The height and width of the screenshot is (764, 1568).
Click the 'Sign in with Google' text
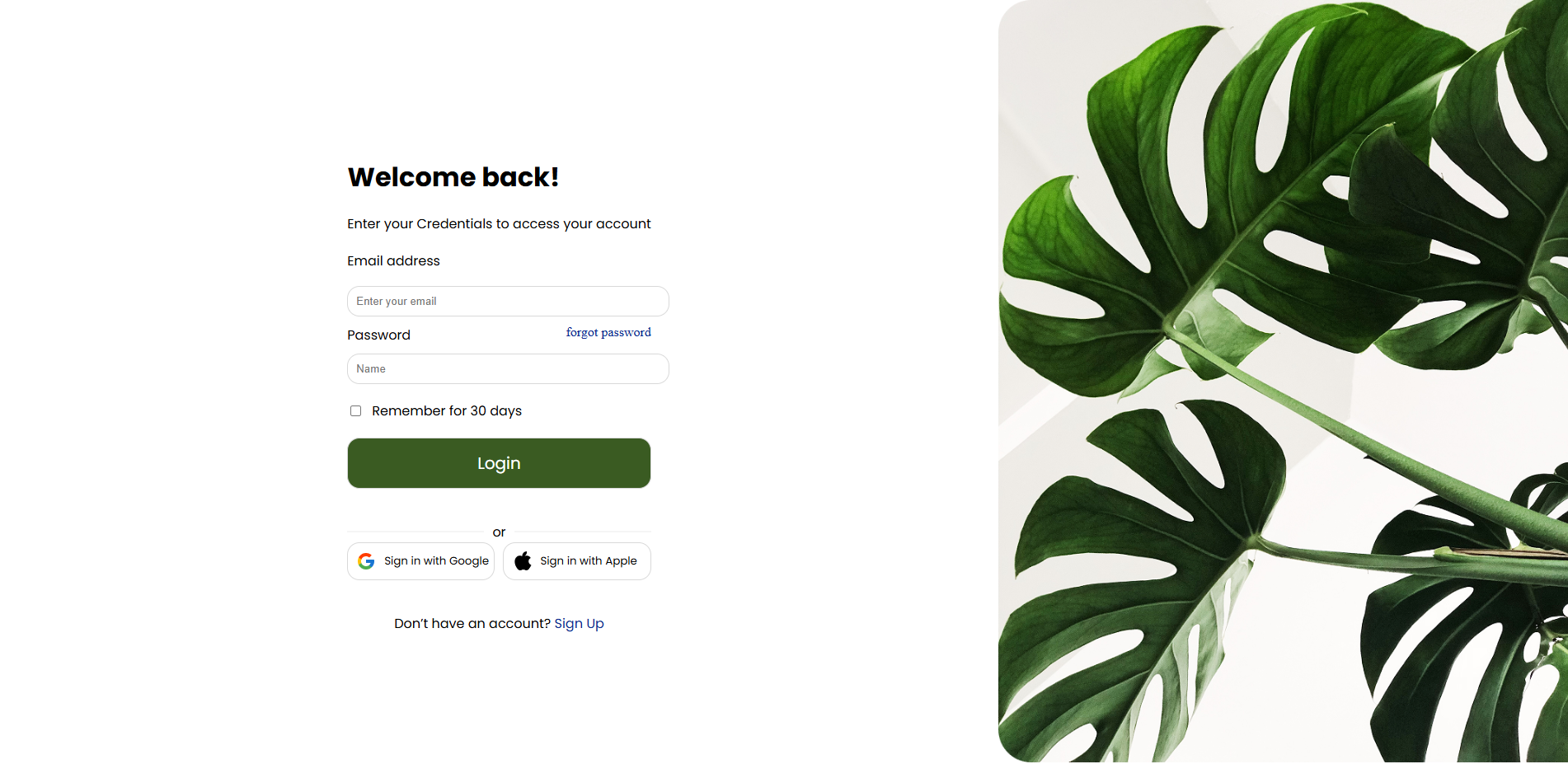(436, 561)
